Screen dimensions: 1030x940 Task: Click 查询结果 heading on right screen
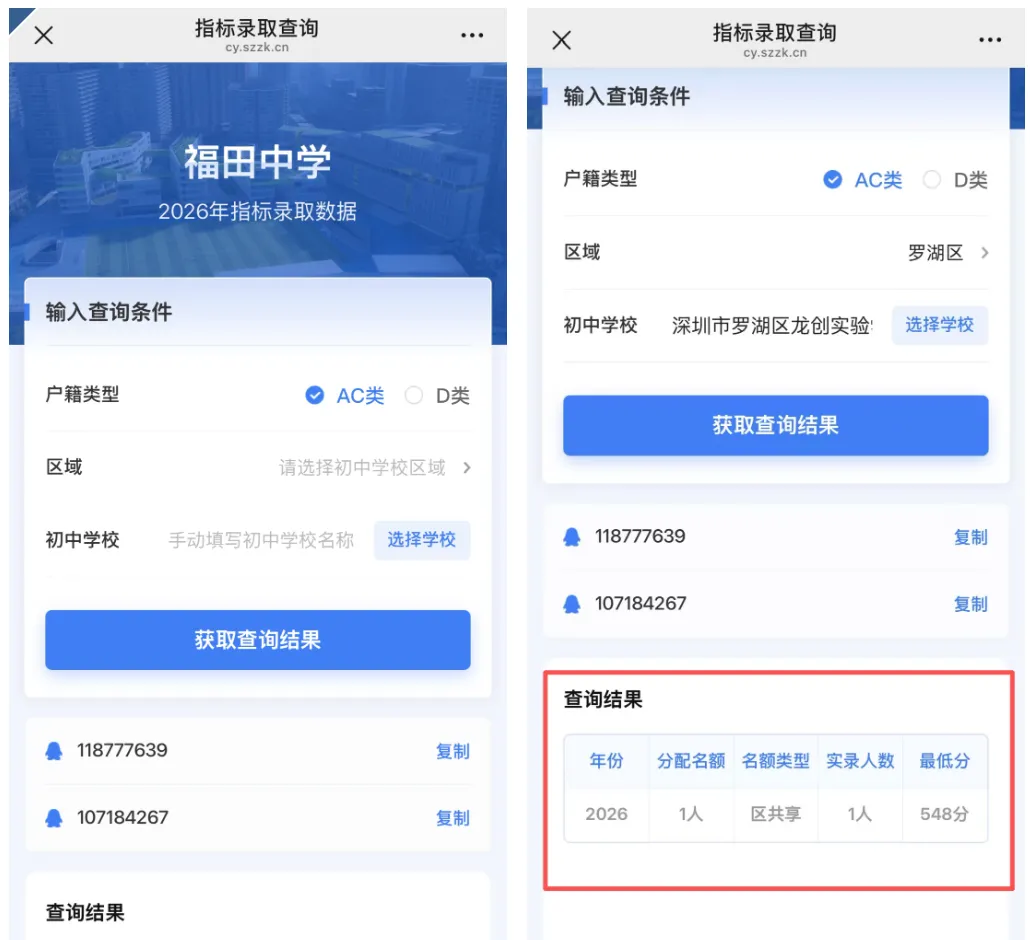pyautogui.click(x=603, y=700)
